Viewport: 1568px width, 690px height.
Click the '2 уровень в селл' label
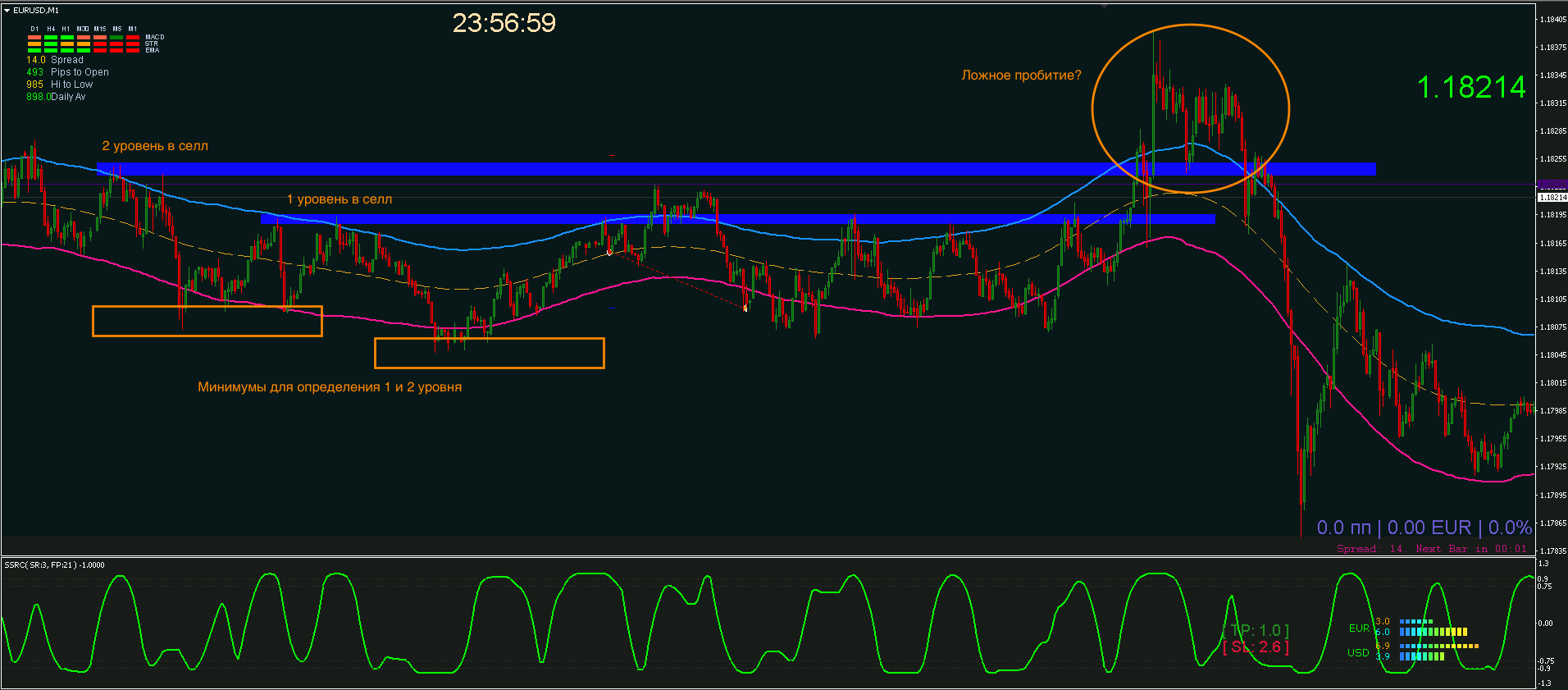click(x=155, y=146)
